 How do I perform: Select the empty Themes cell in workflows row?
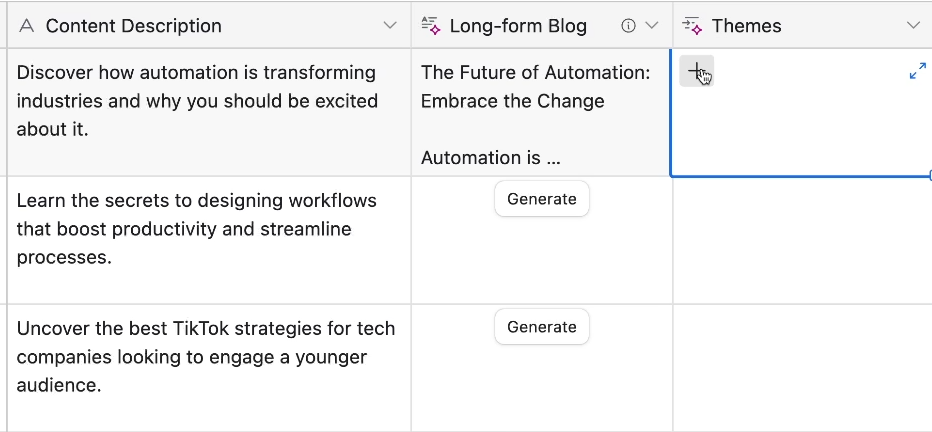[802, 240]
